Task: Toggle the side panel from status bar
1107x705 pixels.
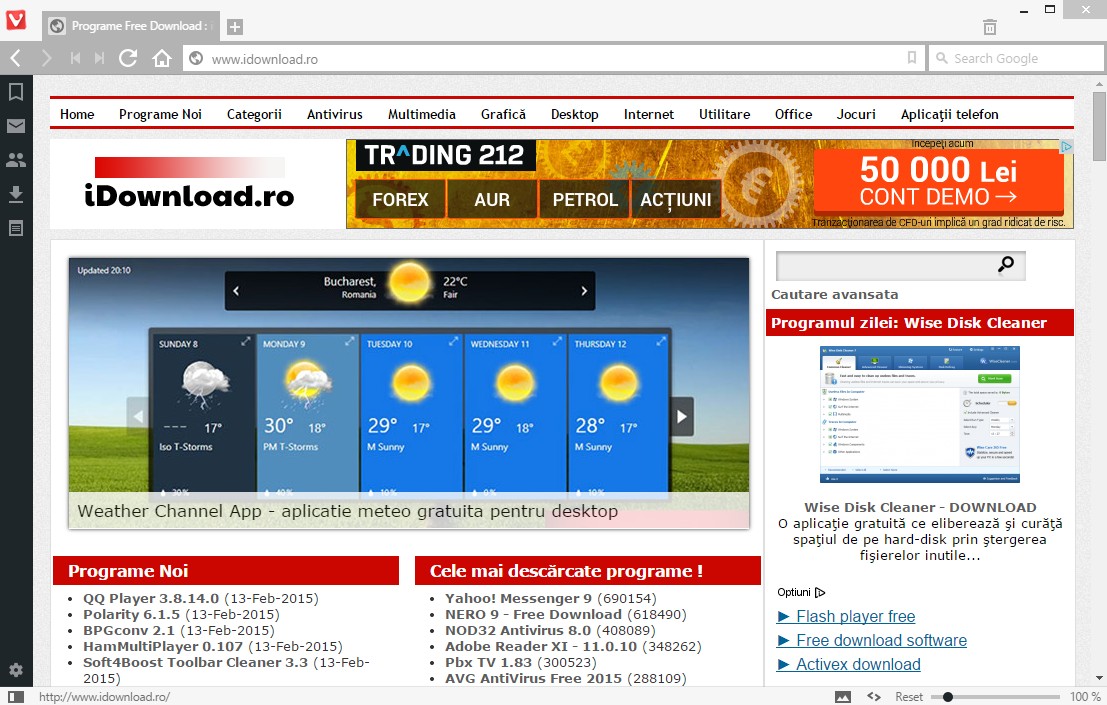Action: (16, 697)
